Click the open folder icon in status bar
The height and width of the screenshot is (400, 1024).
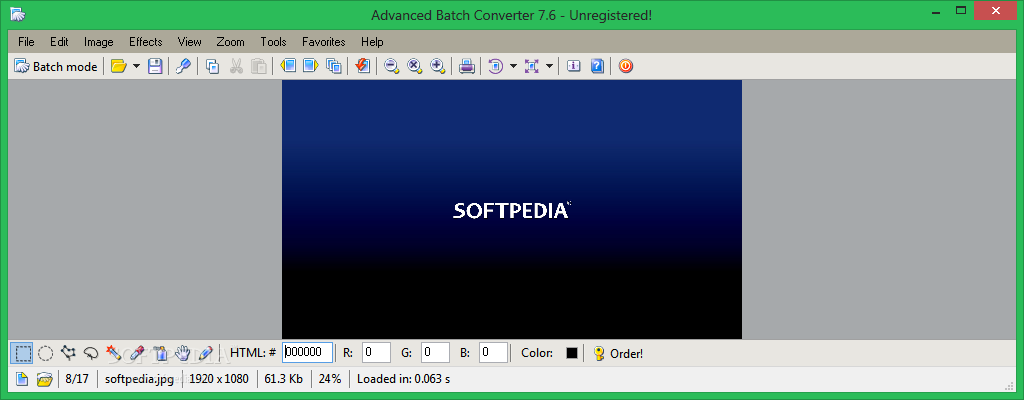click(44, 379)
